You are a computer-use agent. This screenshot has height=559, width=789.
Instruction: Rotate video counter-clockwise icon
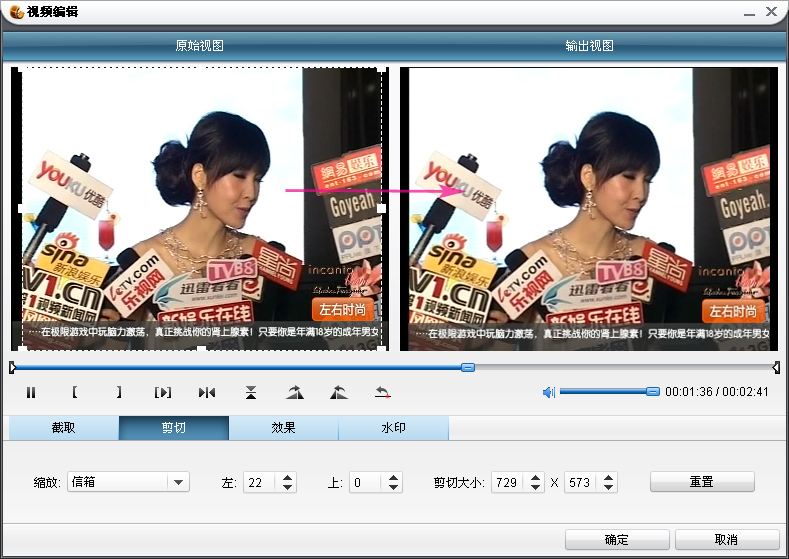coord(339,392)
